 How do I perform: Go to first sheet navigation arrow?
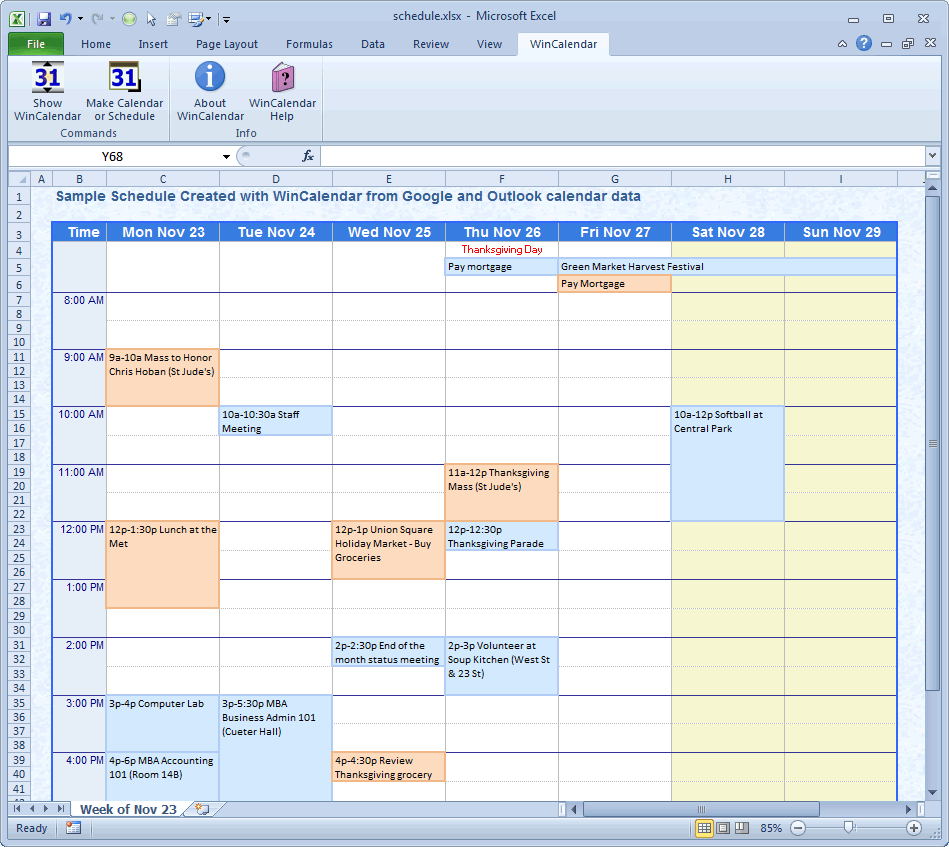[17, 809]
